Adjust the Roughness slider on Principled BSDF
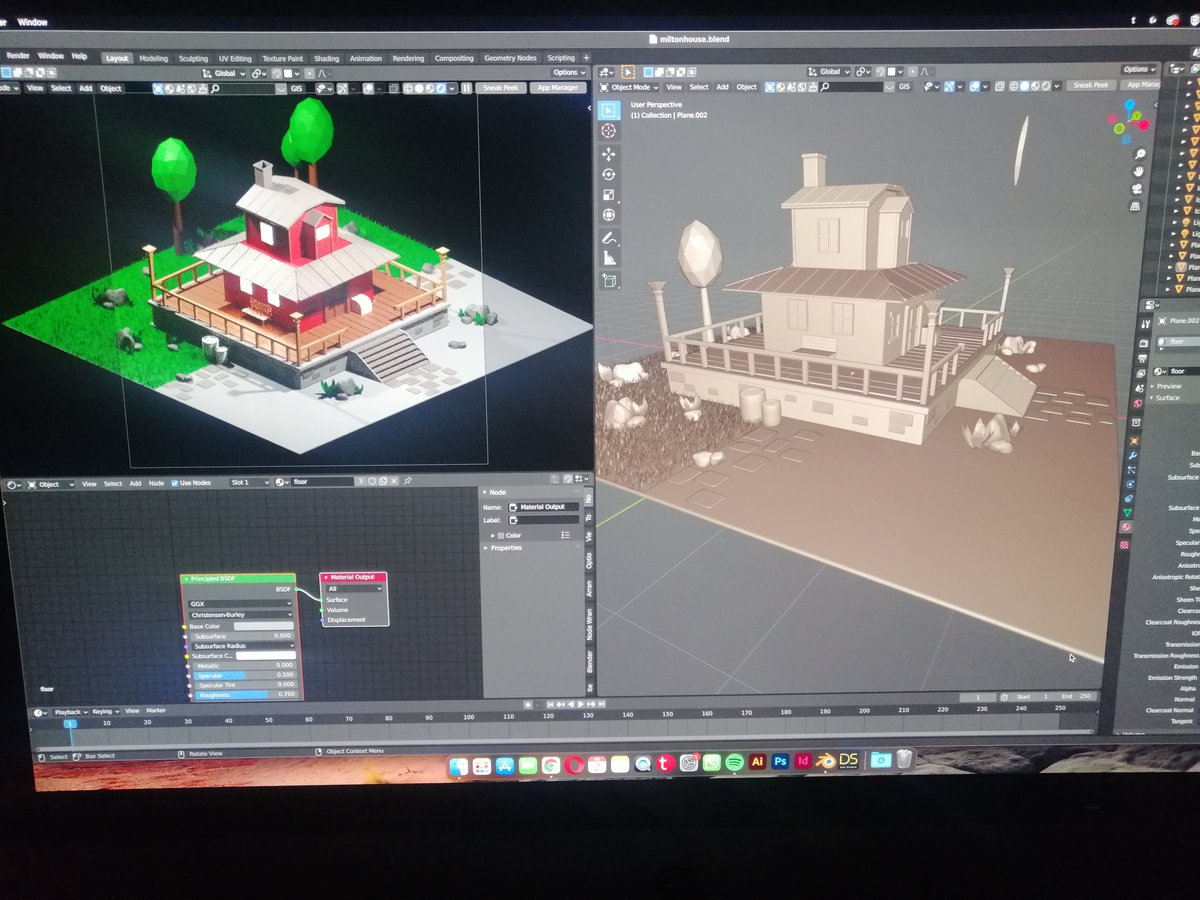Image resolution: width=1200 pixels, height=900 pixels. [244, 694]
